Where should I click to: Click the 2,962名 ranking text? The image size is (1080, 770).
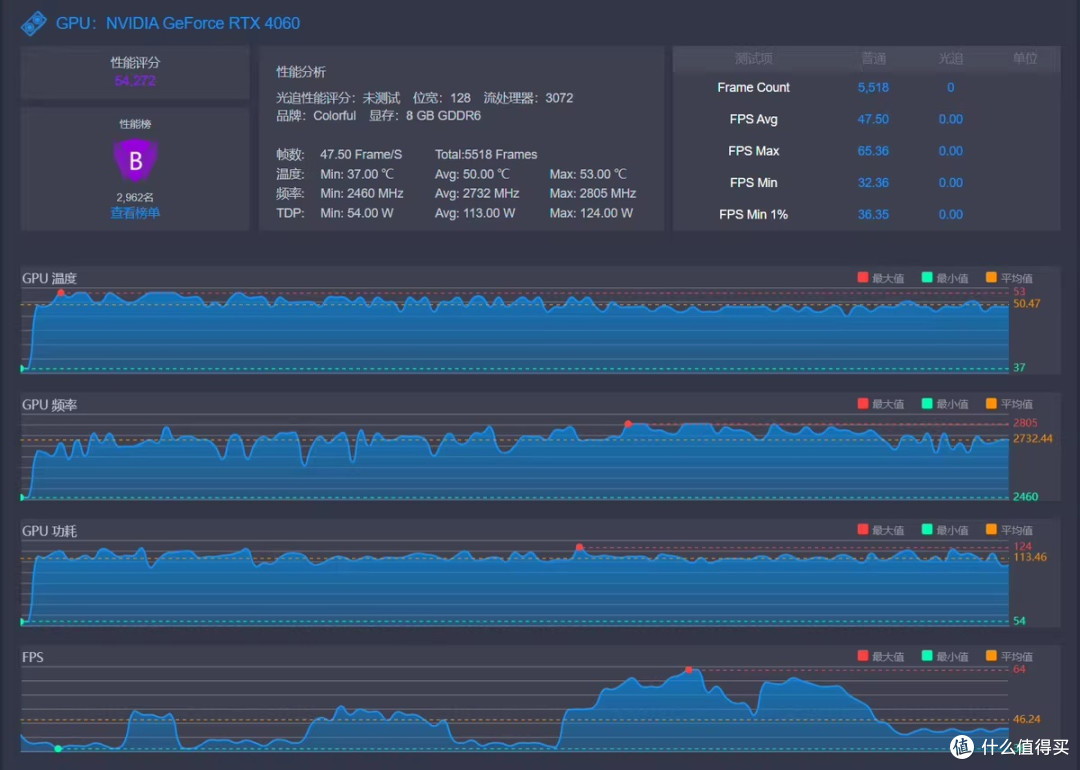click(x=135, y=198)
